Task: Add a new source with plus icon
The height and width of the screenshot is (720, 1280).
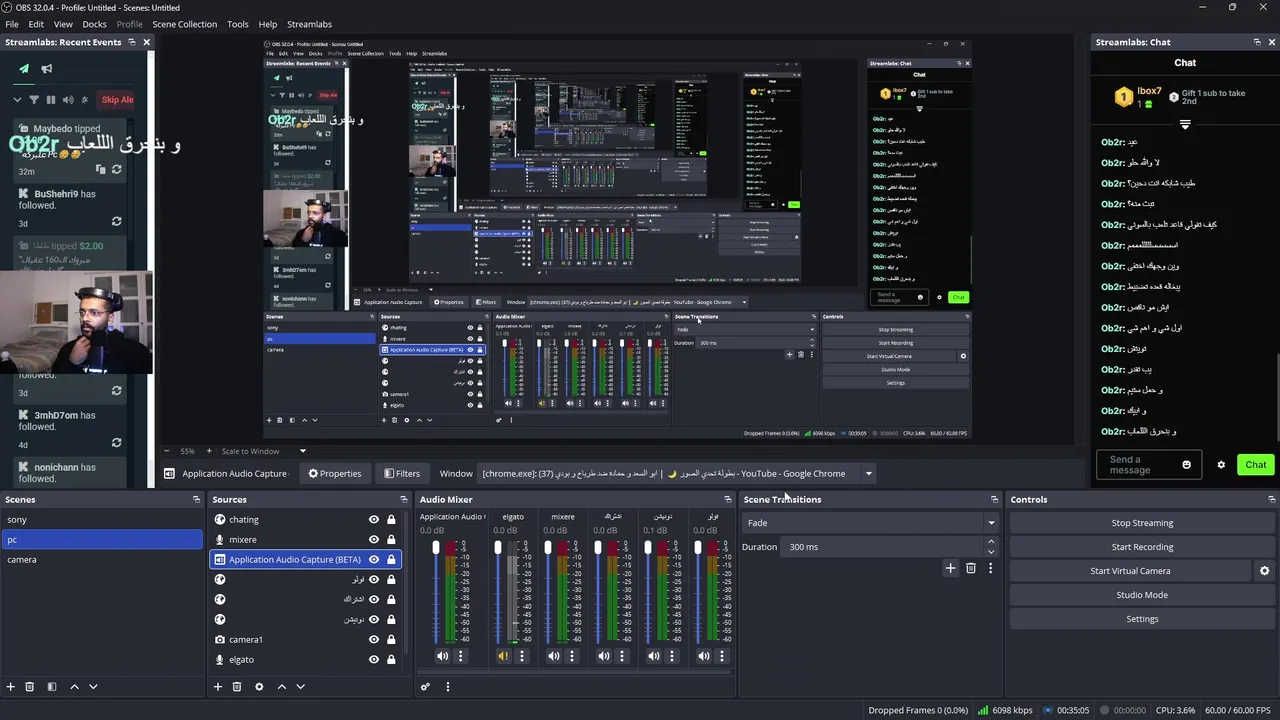Action: [218, 687]
